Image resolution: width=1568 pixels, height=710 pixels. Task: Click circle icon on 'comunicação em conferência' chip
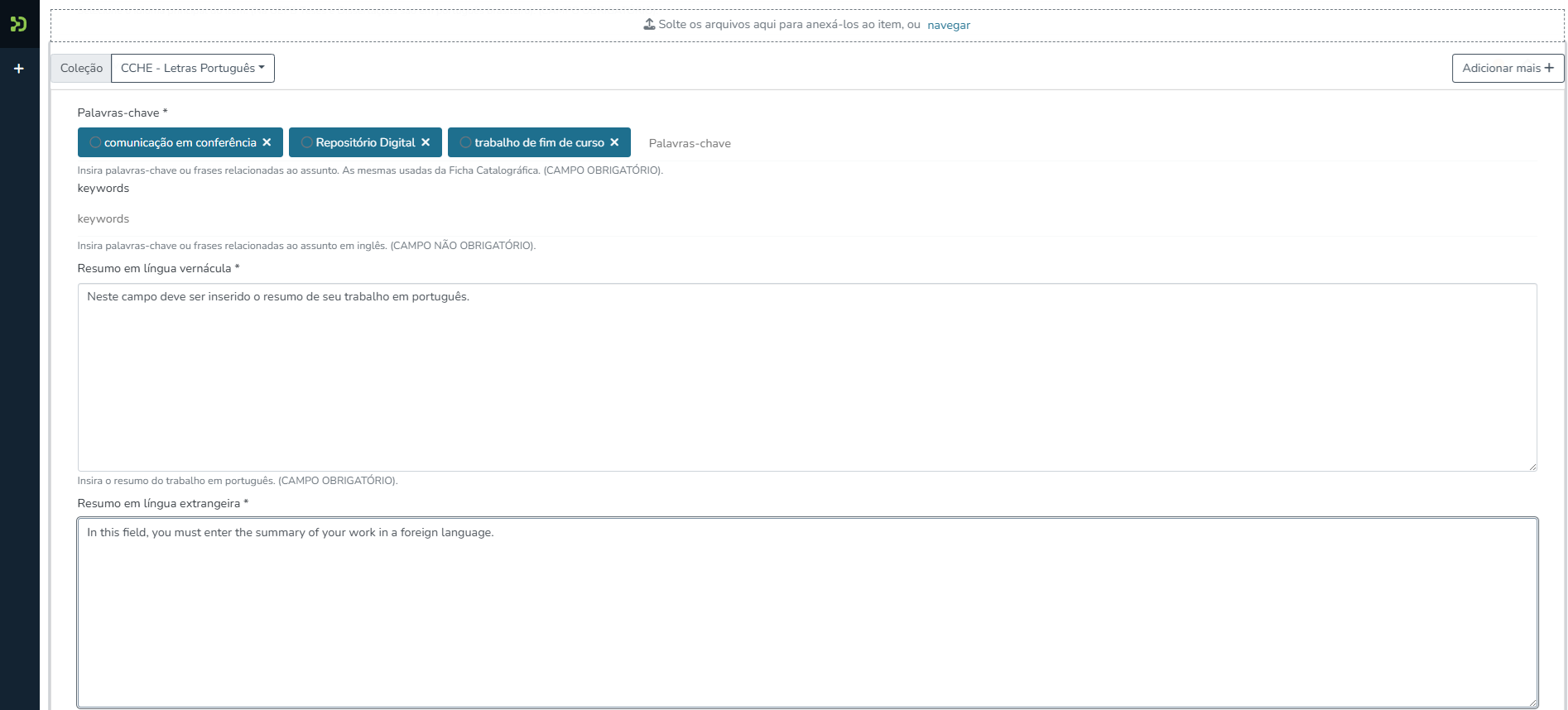pyautogui.click(x=95, y=142)
